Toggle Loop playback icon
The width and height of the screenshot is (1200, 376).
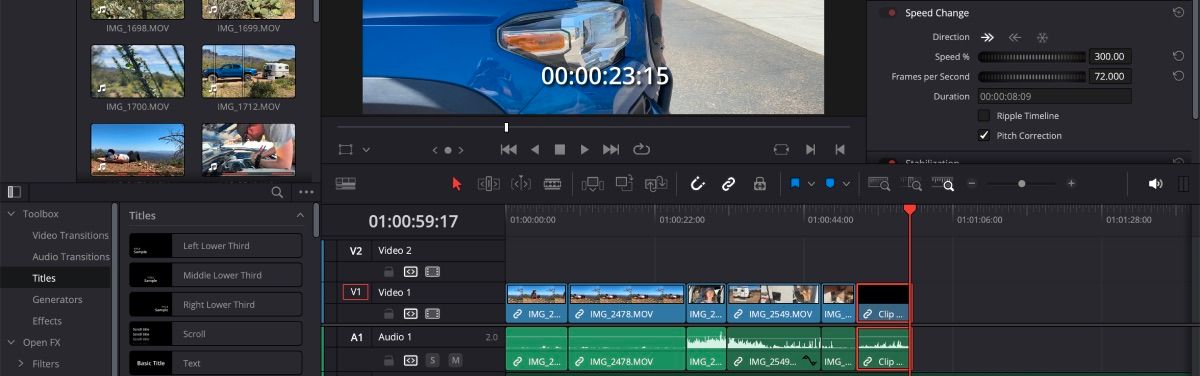pyautogui.click(x=641, y=149)
